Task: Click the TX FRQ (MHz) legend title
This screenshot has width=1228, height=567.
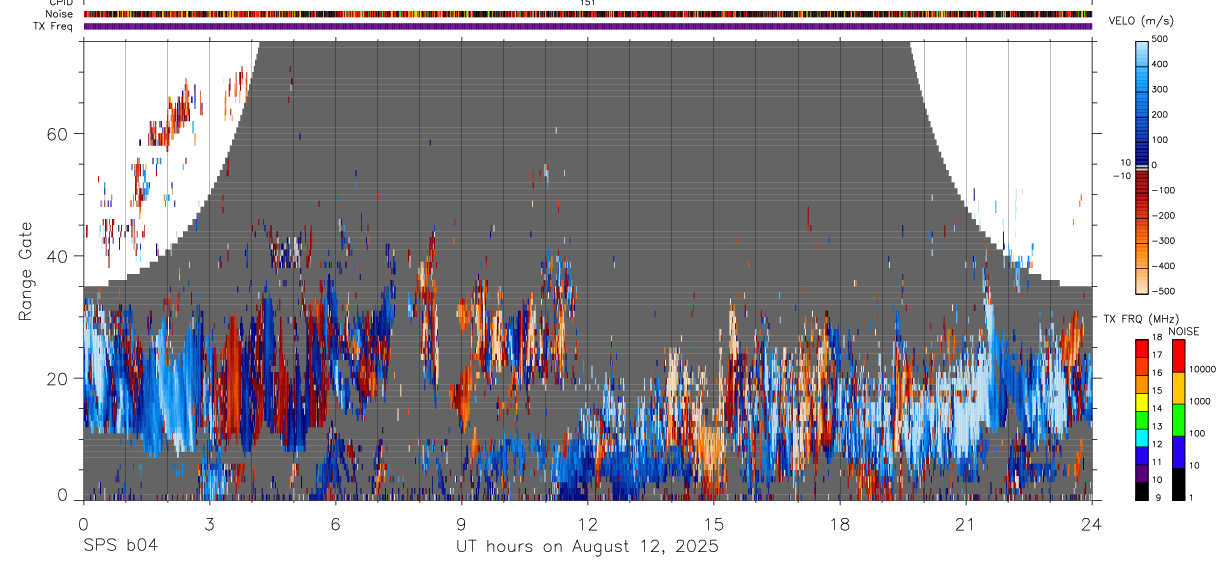Action: coord(1139,318)
